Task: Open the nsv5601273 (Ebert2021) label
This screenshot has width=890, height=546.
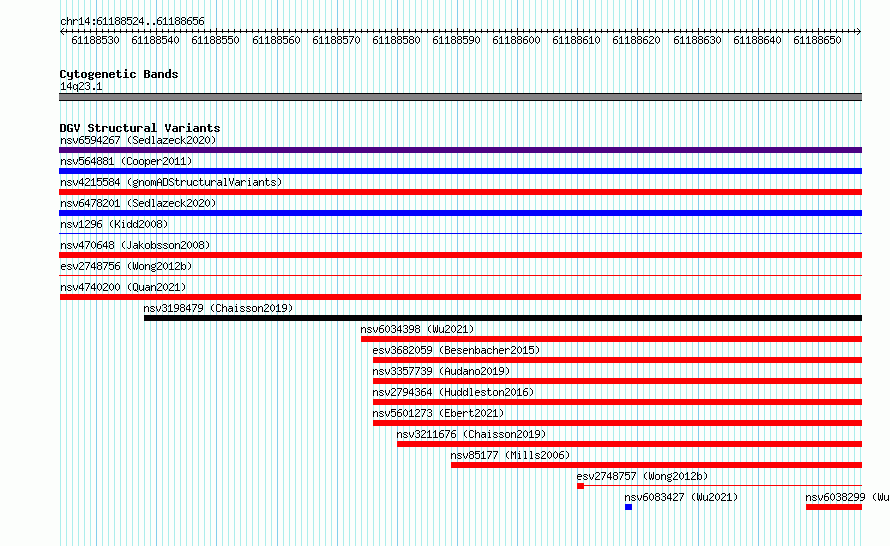Action: (438, 413)
